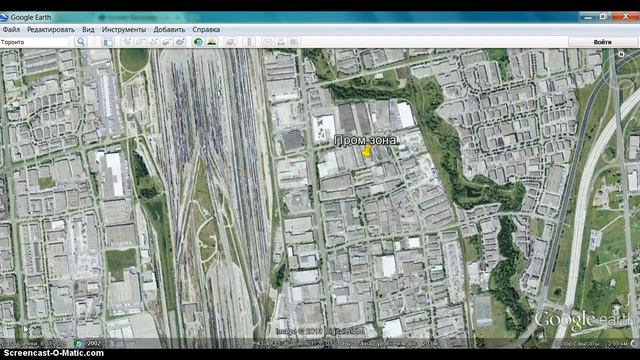Click the search magnifier button
The width and height of the screenshot is (640, 360).
click(x=81, y=42)
